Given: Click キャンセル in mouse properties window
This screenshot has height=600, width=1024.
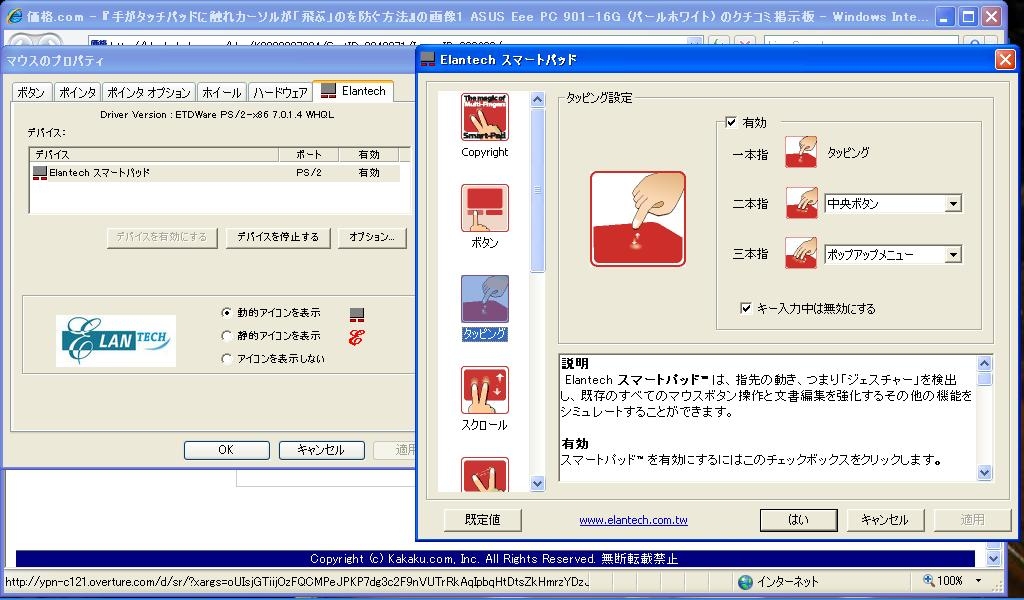Looking at the screenshot, I should 321,450.
